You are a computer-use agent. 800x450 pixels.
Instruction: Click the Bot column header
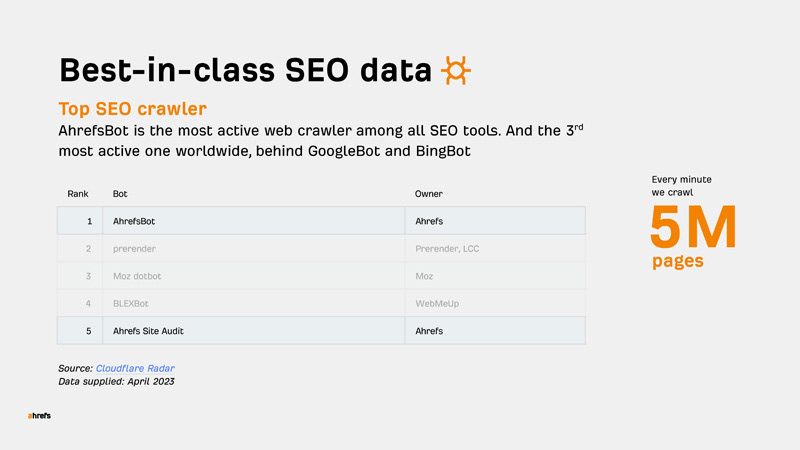click(120, 194)
